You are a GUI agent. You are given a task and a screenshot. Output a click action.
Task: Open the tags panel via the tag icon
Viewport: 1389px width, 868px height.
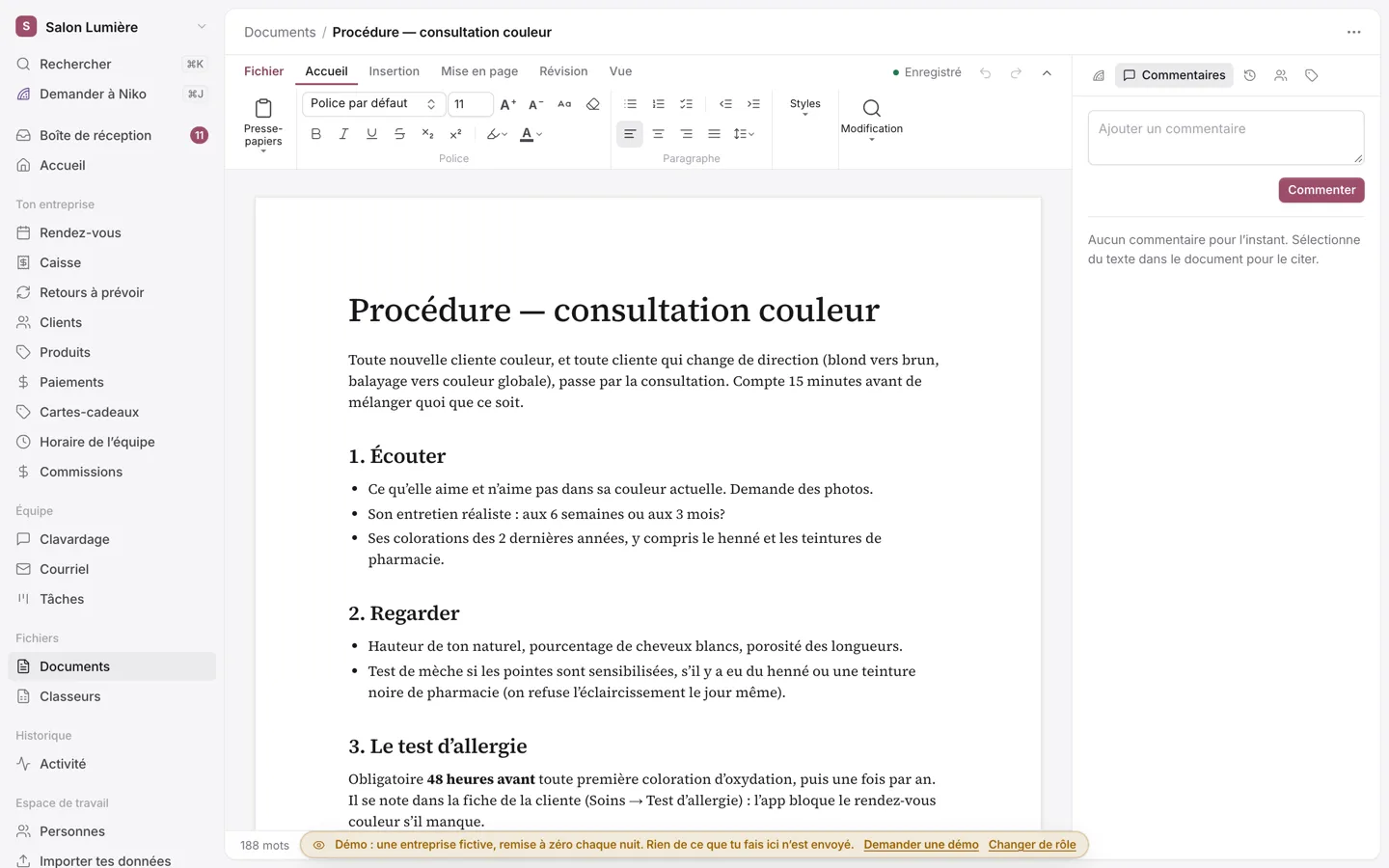[1311, 75]
